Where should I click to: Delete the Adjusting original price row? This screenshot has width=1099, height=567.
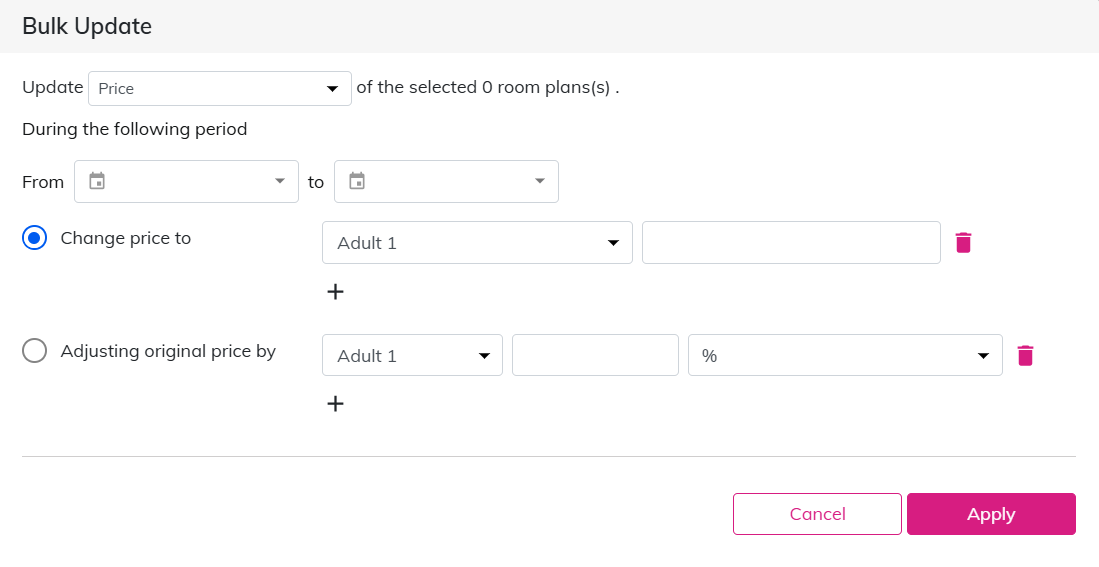(x=1025, y=355)
